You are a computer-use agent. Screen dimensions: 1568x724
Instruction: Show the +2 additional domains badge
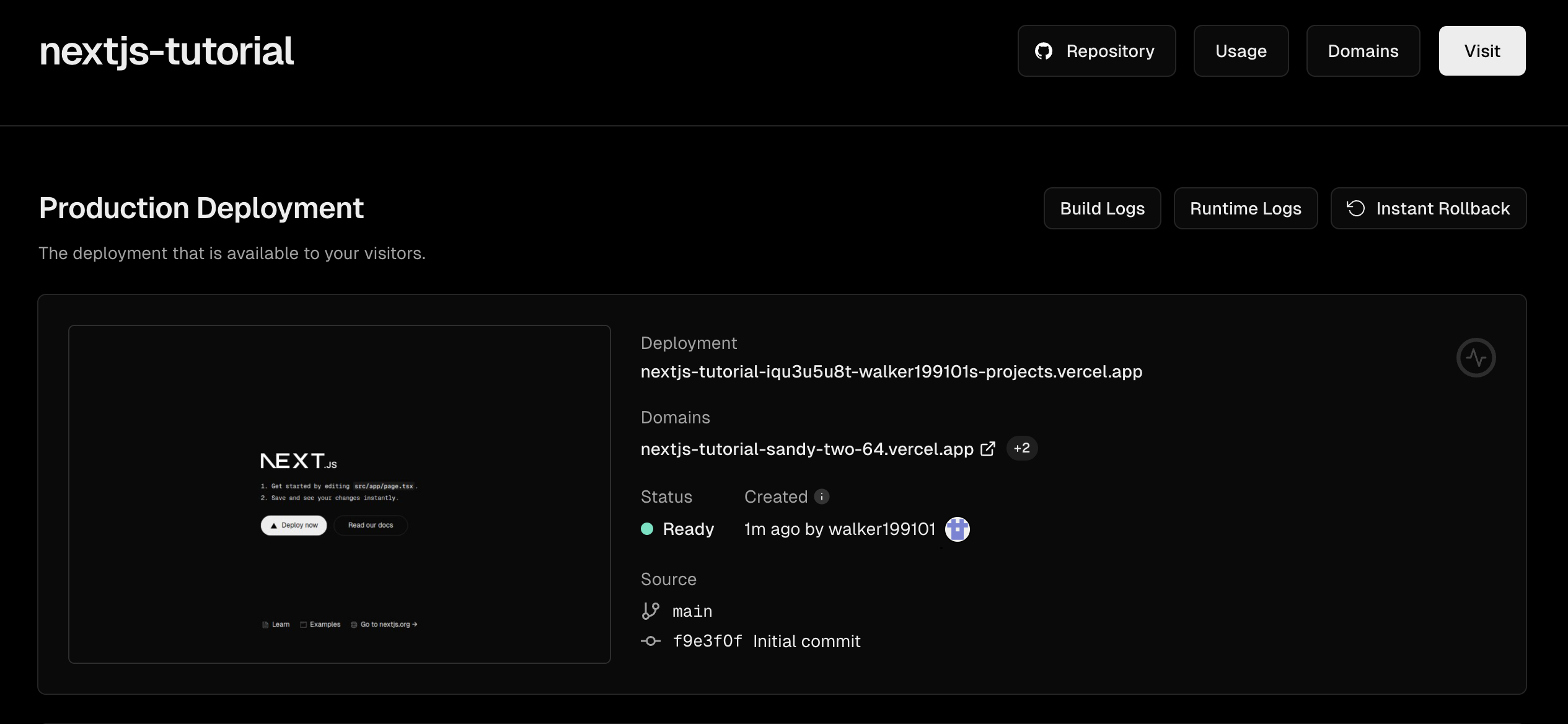click(x=1021, y=448)
